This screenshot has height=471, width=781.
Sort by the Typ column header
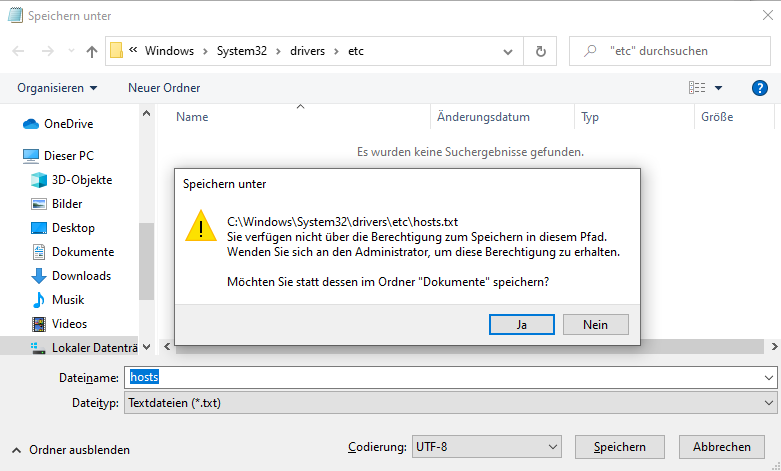(x=634, y=117)
